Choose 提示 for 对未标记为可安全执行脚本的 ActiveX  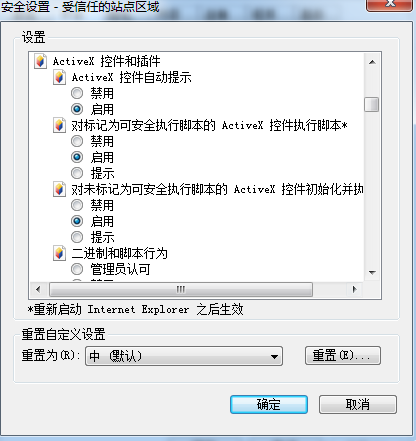pyautogui.click(x=77, y=237)
